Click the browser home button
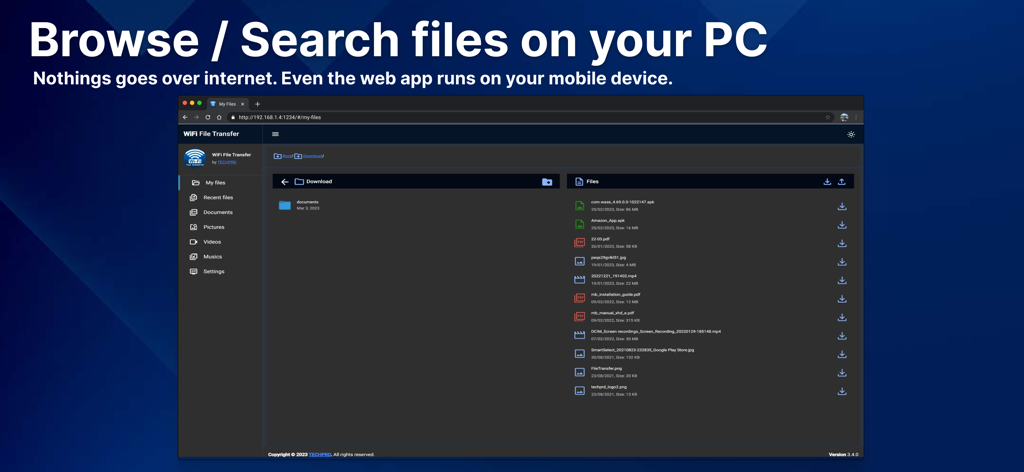This screenshot has width=1024, height=472. [x=219, y=118]
